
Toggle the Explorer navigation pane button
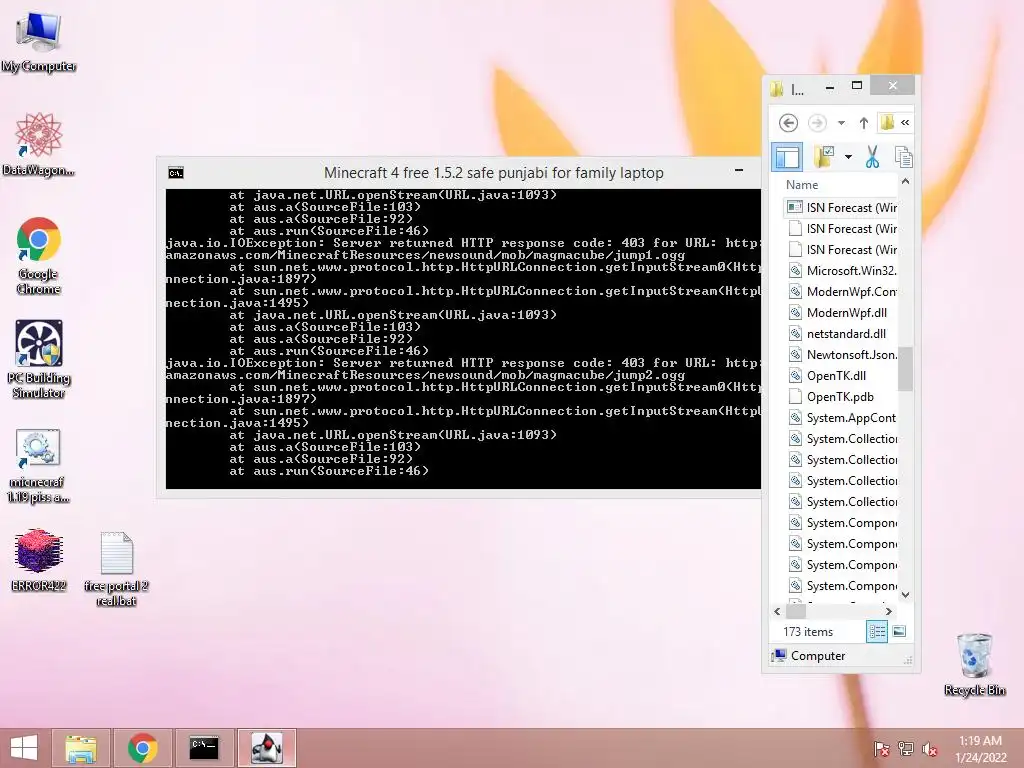coord(787,157)
